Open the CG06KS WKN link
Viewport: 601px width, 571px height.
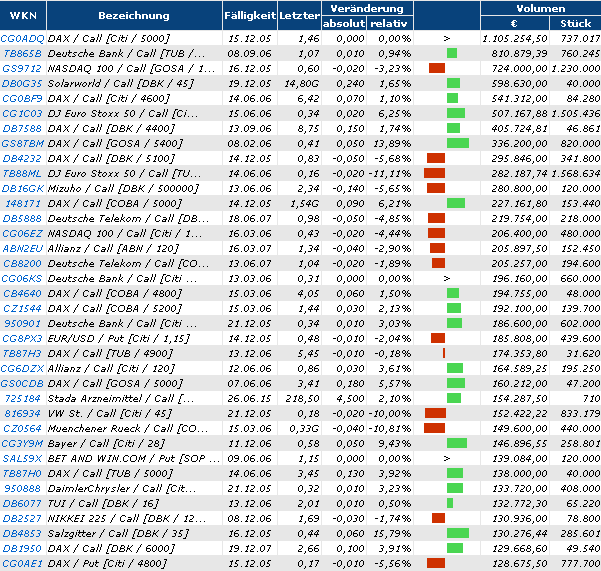pos(22,279)
